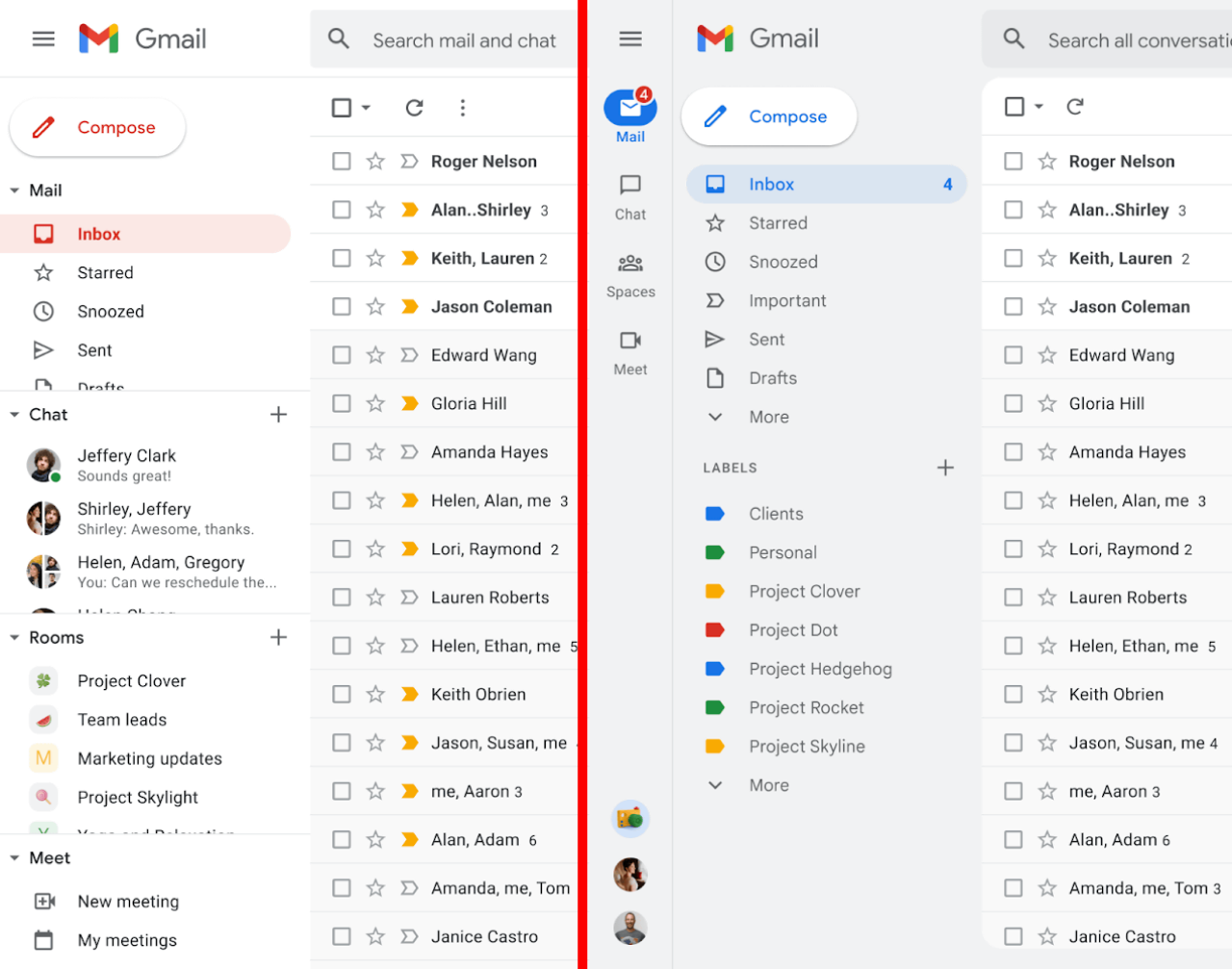Open Spaces from the app rail
1232x969 pixels.
pyautogui.click(x=630, y=275)
